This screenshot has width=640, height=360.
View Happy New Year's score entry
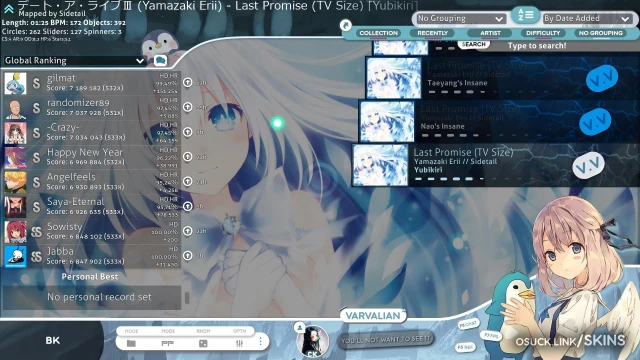[92, 157]
